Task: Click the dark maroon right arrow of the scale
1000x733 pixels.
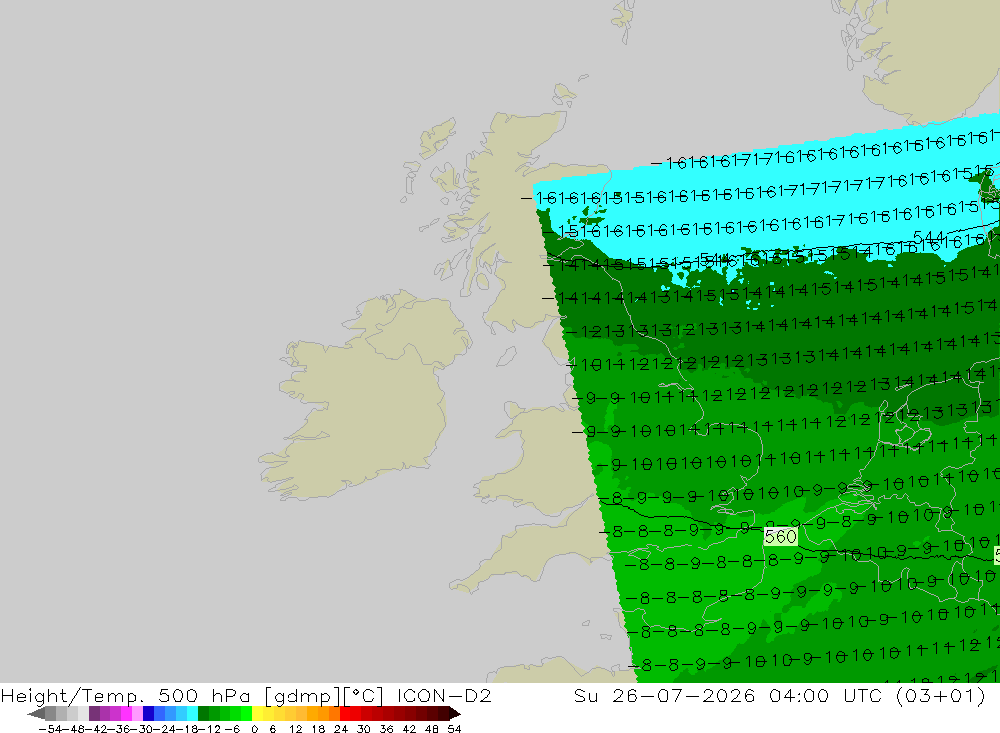Action: pyautogui.click(x=455, y=714)
